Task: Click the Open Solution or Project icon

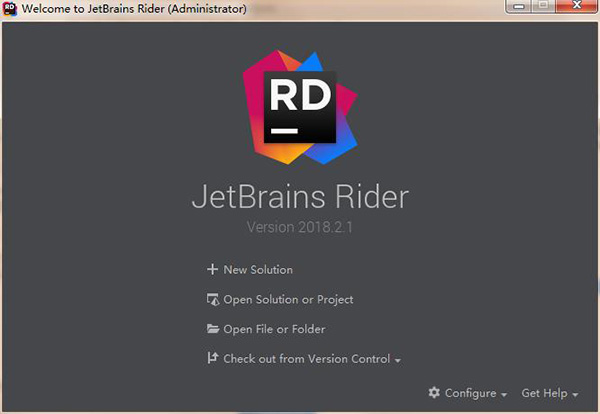Action: coord(213,299)
